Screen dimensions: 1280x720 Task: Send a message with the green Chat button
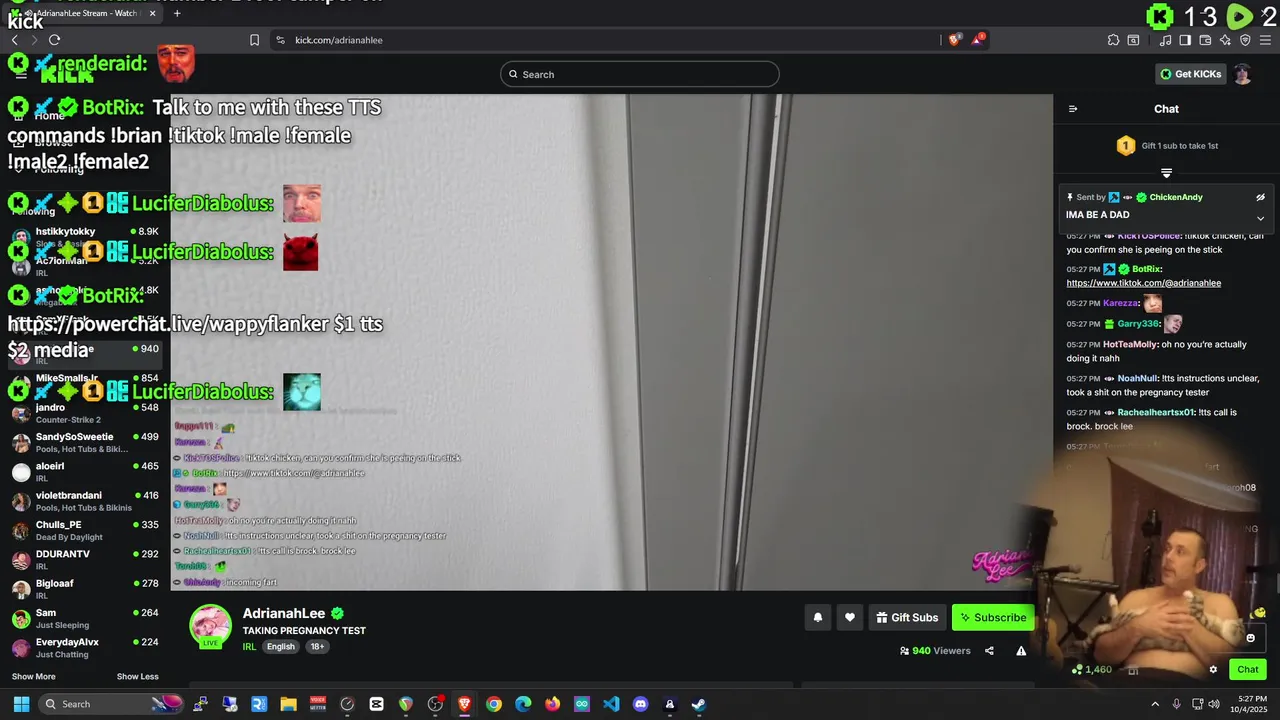[1248, 670]
